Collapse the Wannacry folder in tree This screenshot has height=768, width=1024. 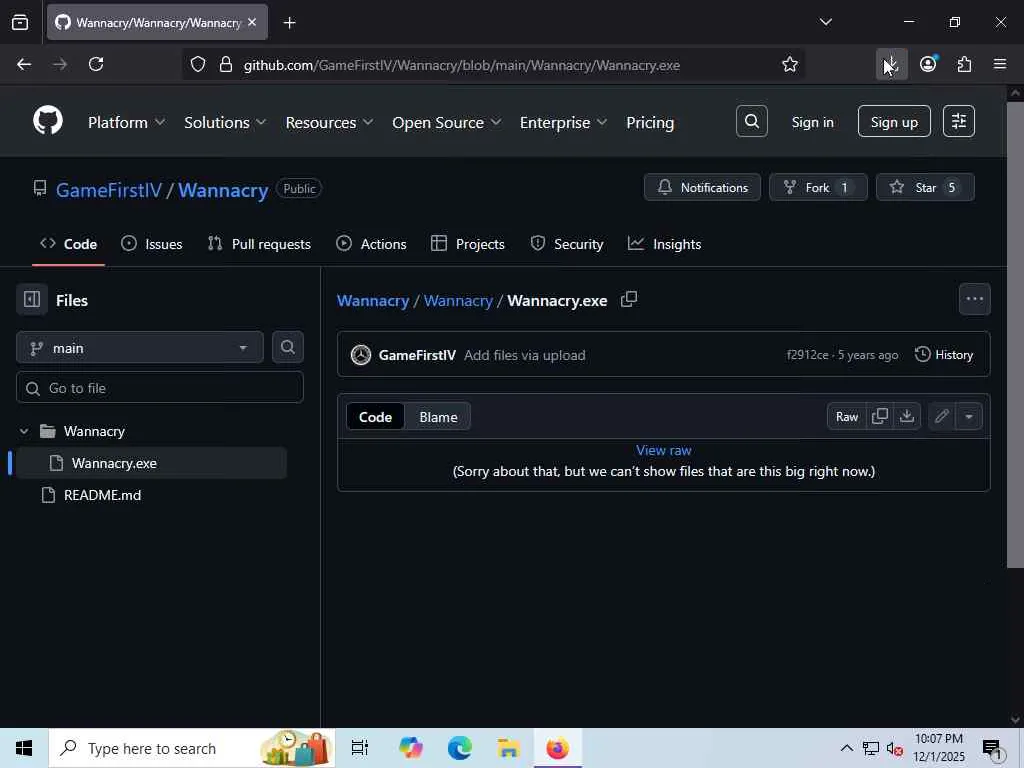(24, 431)
